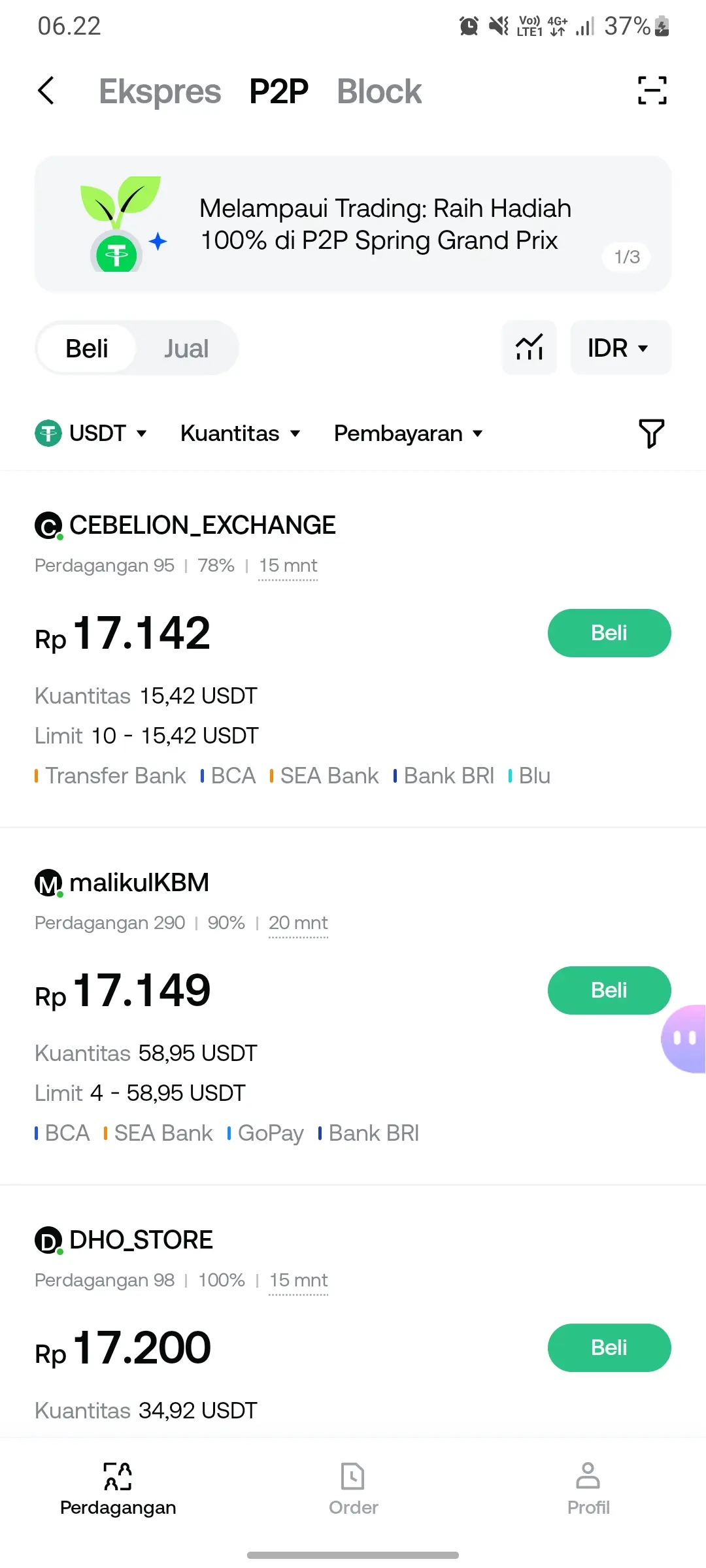The image size is (706, 1568).
Task: Open the Pembayaran payment dropdown
Action: (408, 433)
